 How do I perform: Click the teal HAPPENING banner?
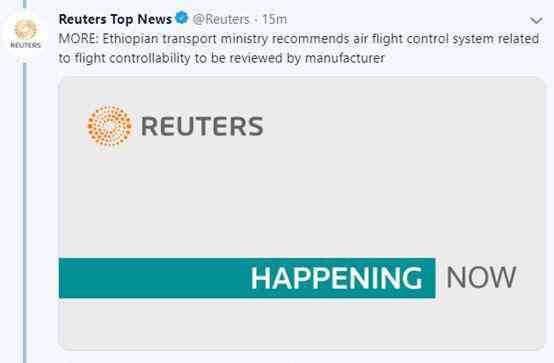point(247,278)
